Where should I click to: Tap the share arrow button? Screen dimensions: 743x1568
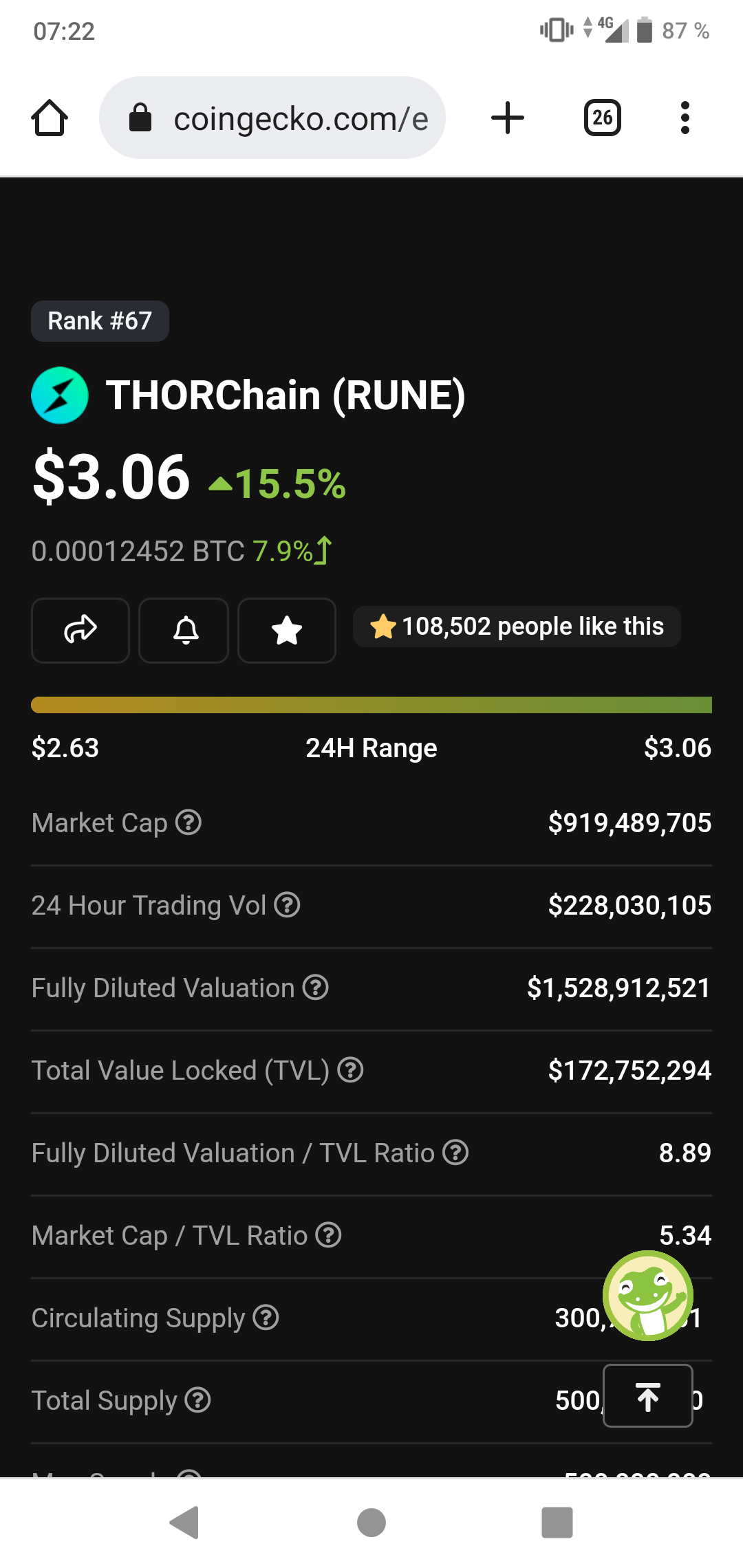[x=80, y=630]
